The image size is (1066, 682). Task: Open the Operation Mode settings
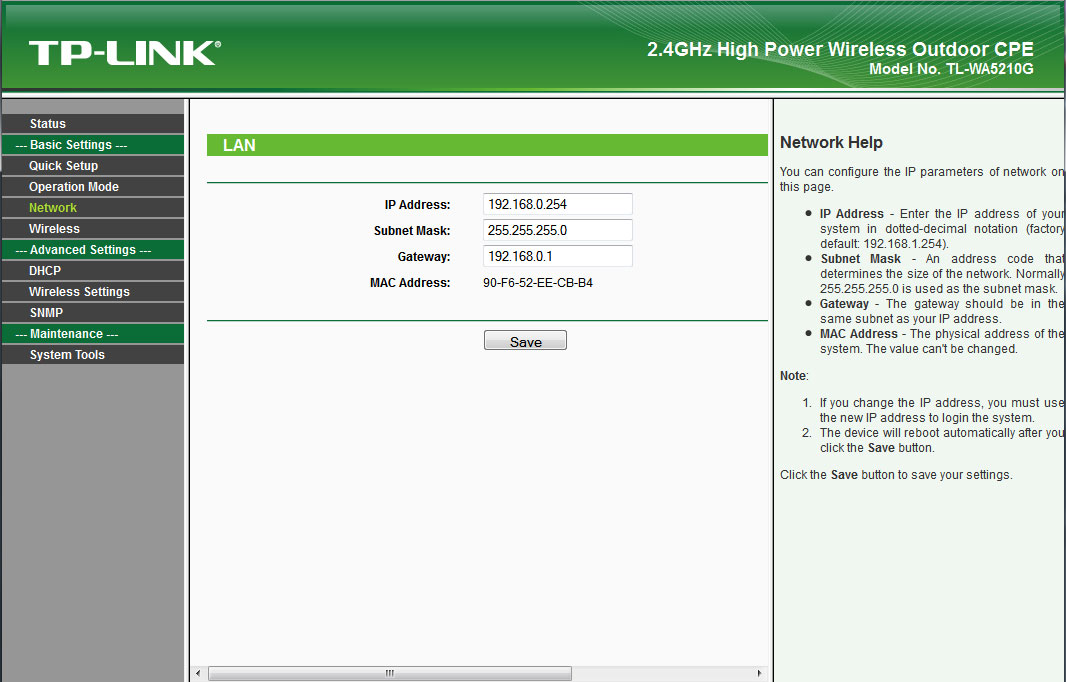(73, 186)
